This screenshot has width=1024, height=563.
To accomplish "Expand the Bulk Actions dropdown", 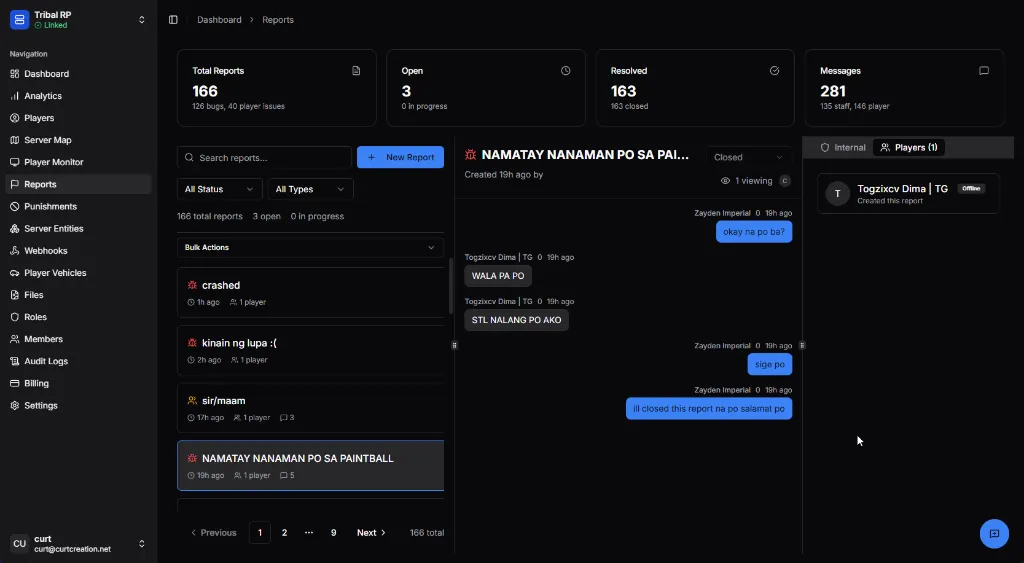I will click(x=310, y=248).
